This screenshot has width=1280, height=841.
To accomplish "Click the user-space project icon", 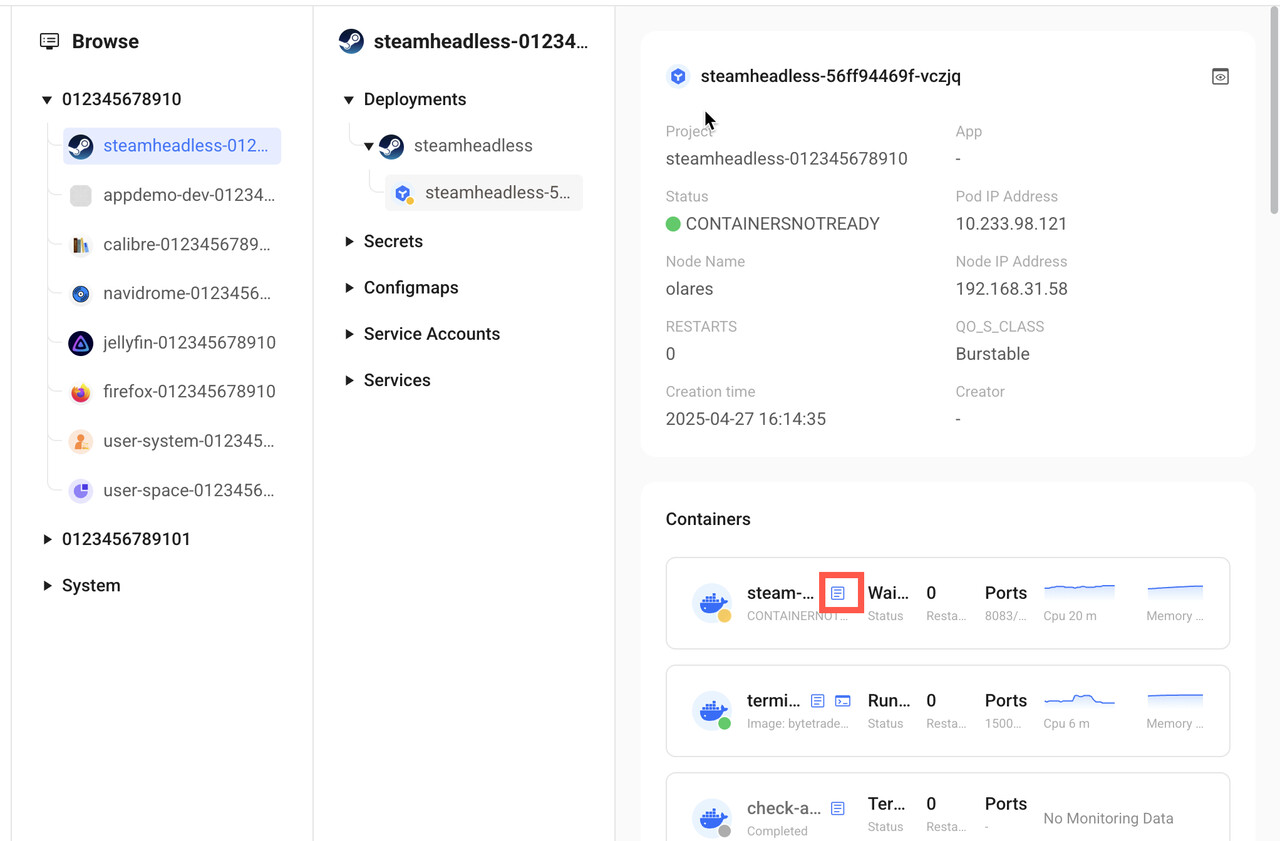I will 81,490.
